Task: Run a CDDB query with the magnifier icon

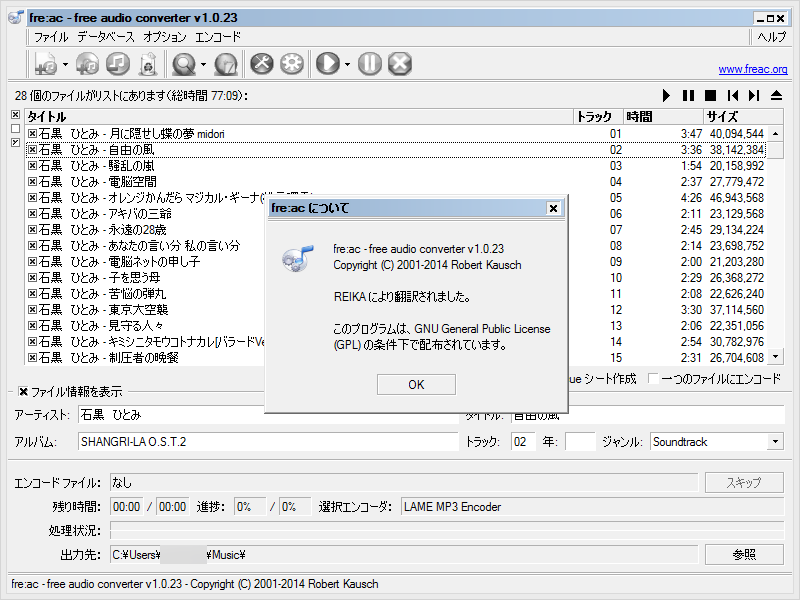Action: [x=184, y=63]
